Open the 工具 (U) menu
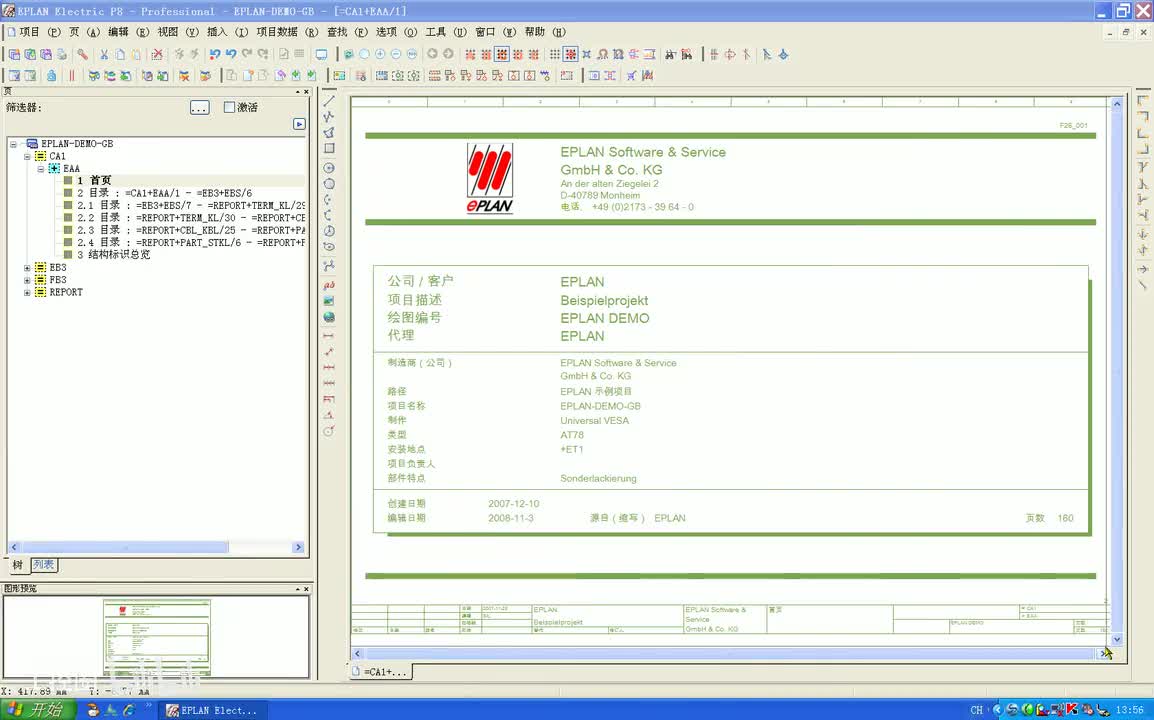Screen dimensions: 1154x720 pos(445,32)
